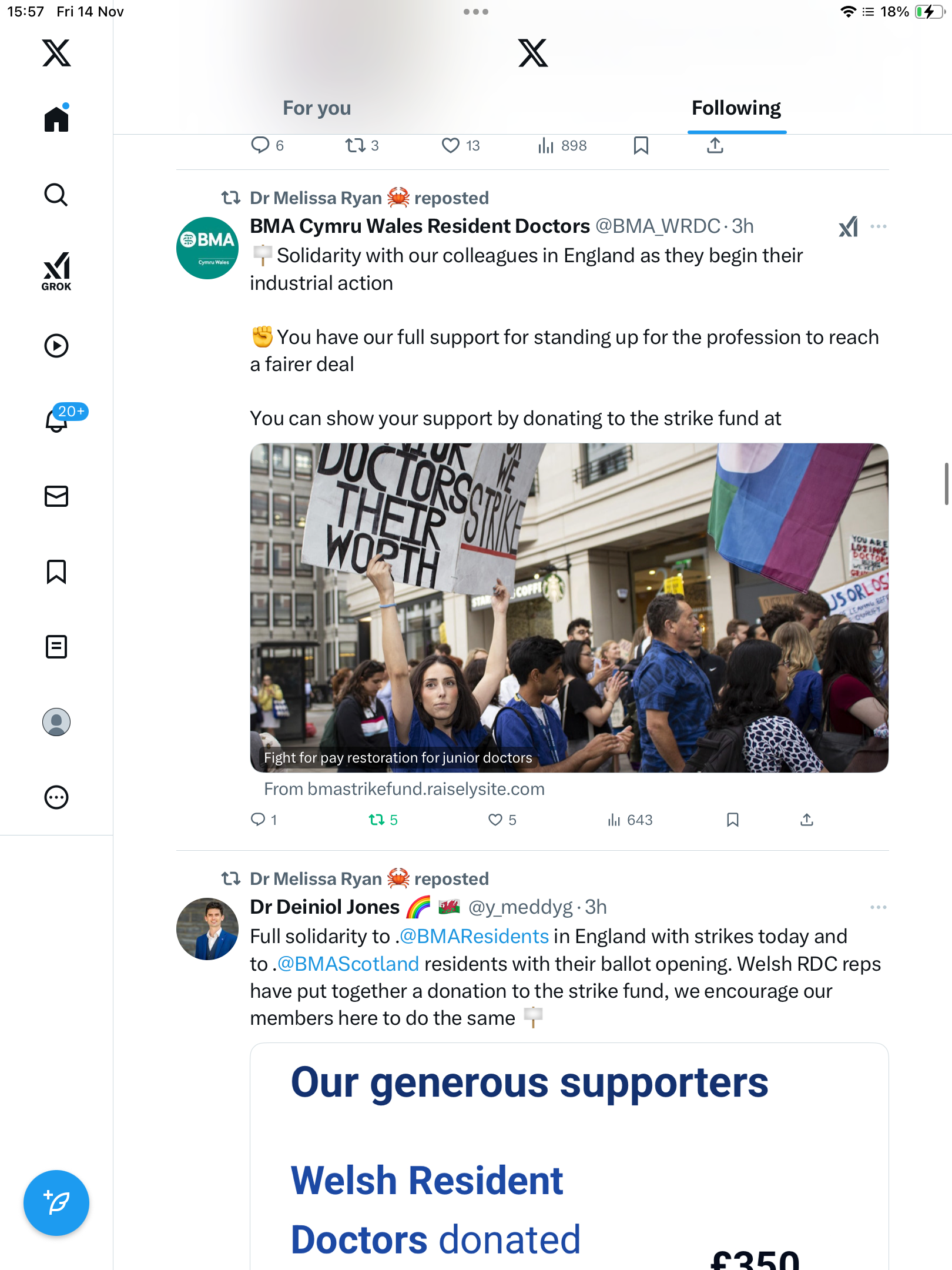This screenshot has height=1270, width=952.
Task: Open the search page
Action: 56,195
